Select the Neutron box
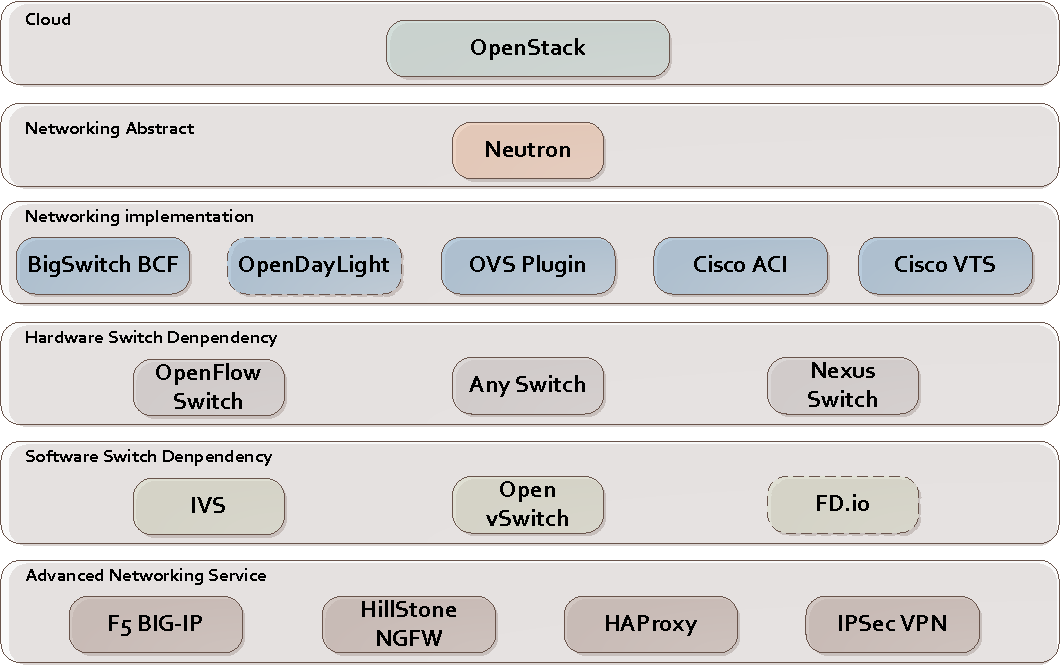The image size is (1060, 666). [x=528, y=150]
